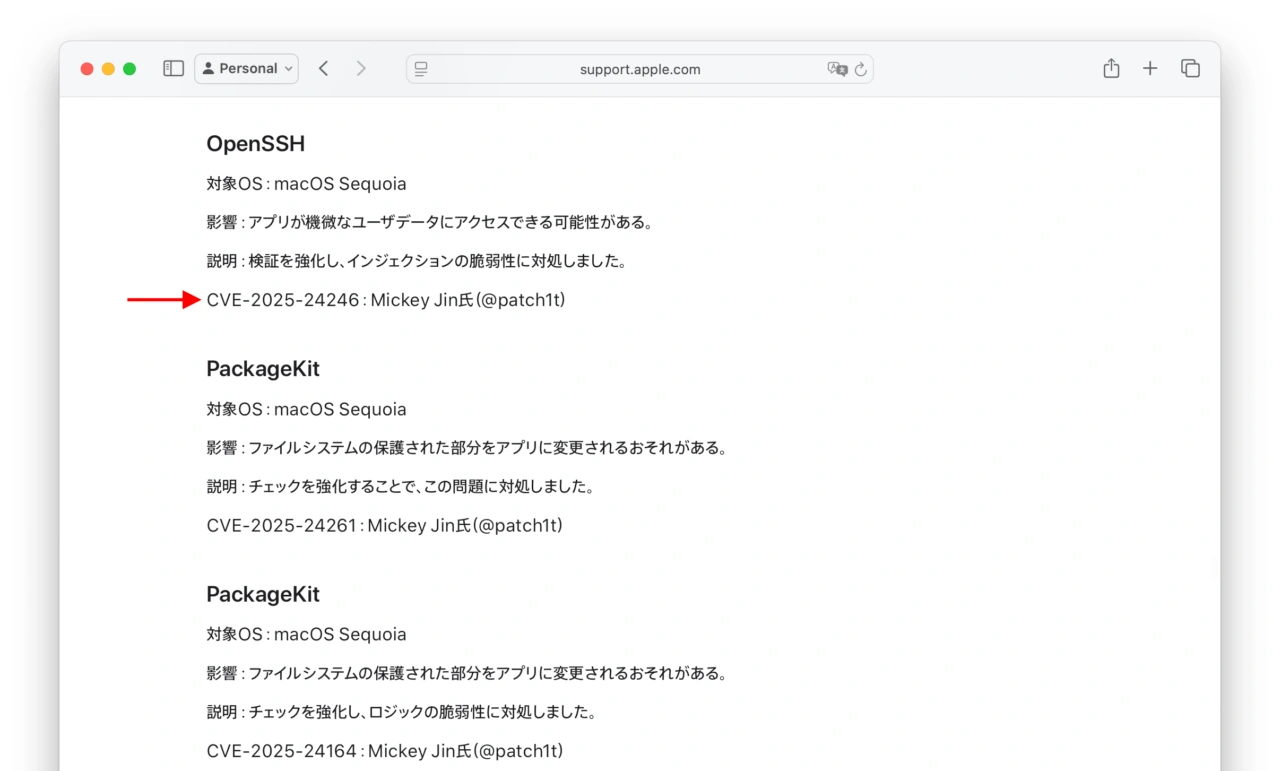Toggle the Safari sidebar

click(x=173, y=69)
